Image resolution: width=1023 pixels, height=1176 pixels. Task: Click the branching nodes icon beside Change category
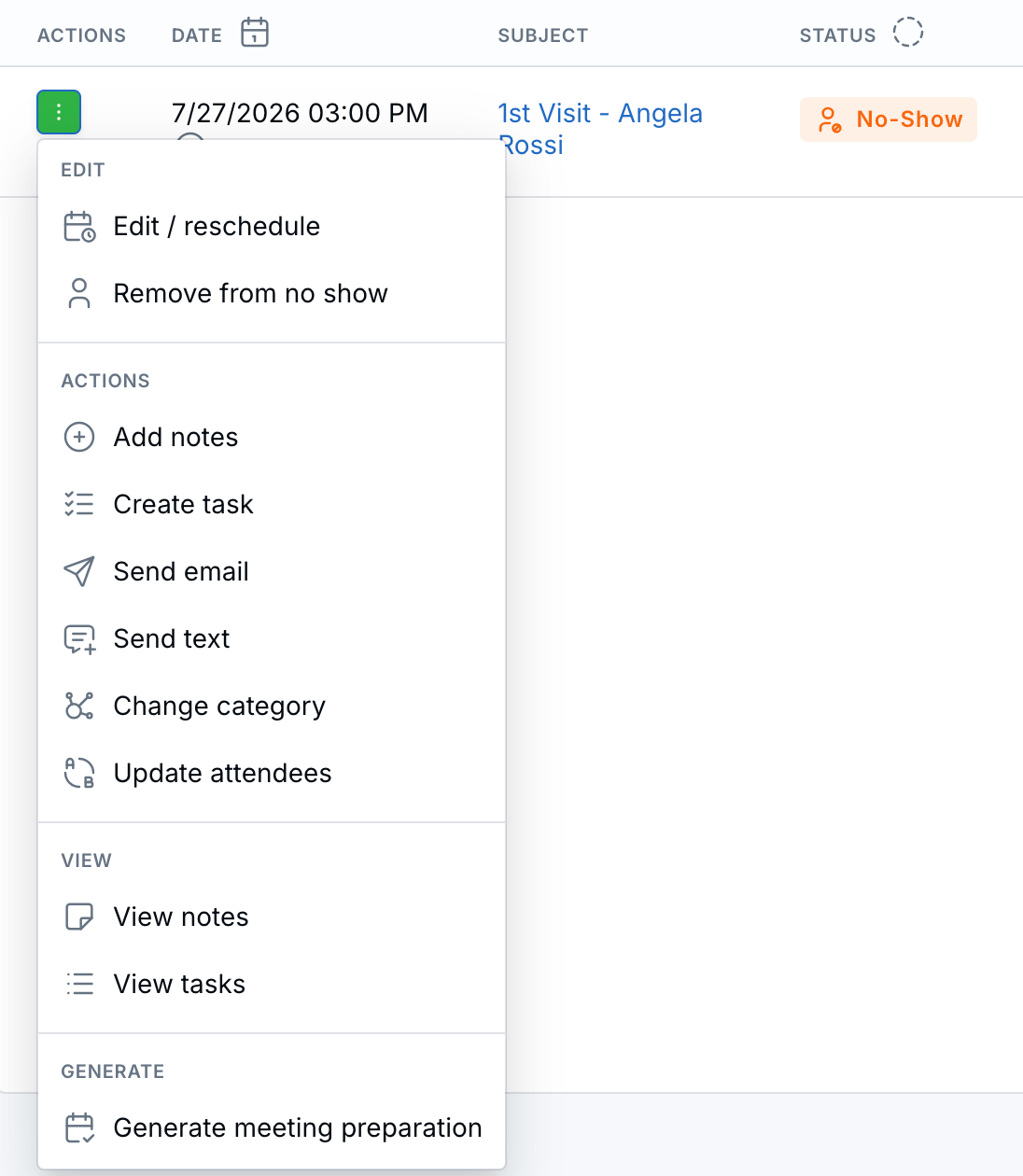79,706
